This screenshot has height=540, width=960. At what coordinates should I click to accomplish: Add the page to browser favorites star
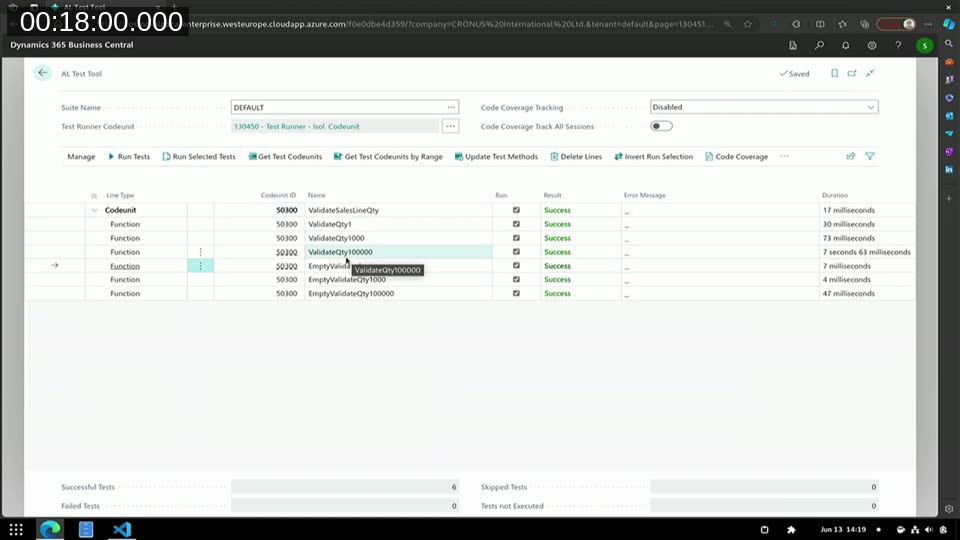748,24
